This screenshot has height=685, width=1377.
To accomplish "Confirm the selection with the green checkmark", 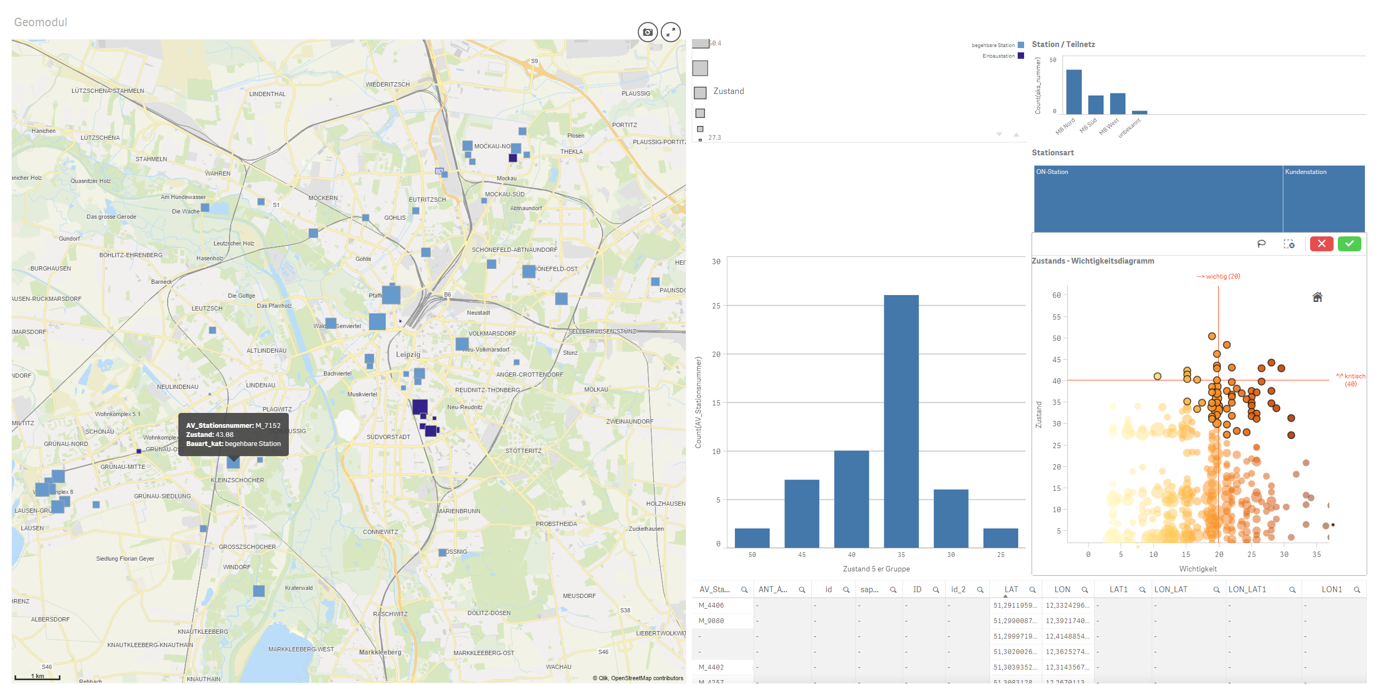I will [x=1349, y=244].
